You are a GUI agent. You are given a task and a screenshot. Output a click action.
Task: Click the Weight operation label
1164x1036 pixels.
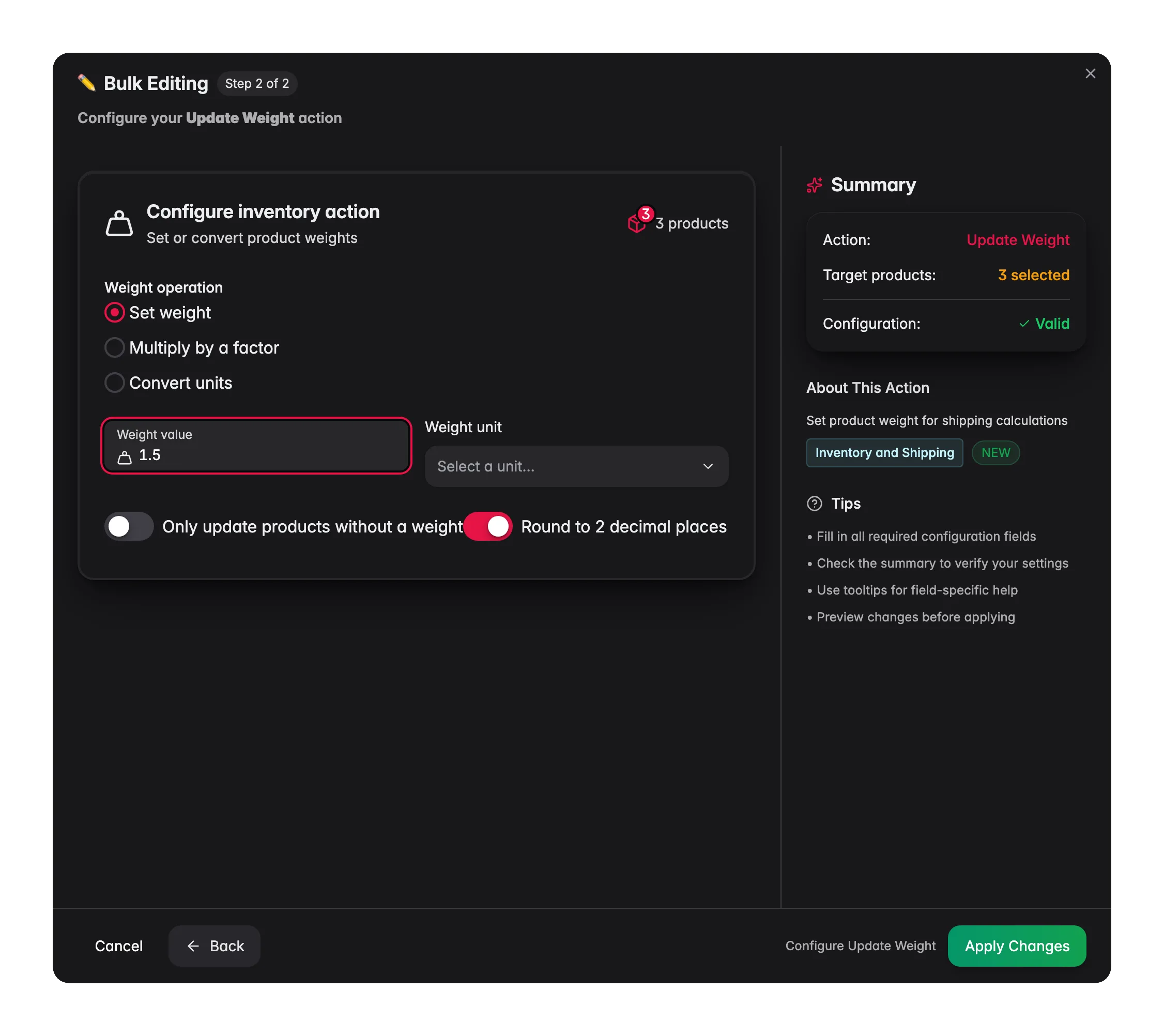pyautogui.click(x=163, y=287)
